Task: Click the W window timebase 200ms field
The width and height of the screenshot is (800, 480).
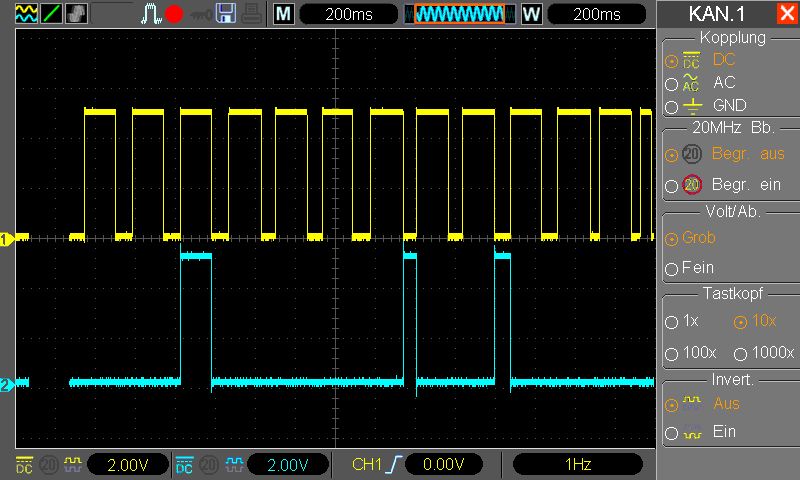Action: [x=597, y=14]
